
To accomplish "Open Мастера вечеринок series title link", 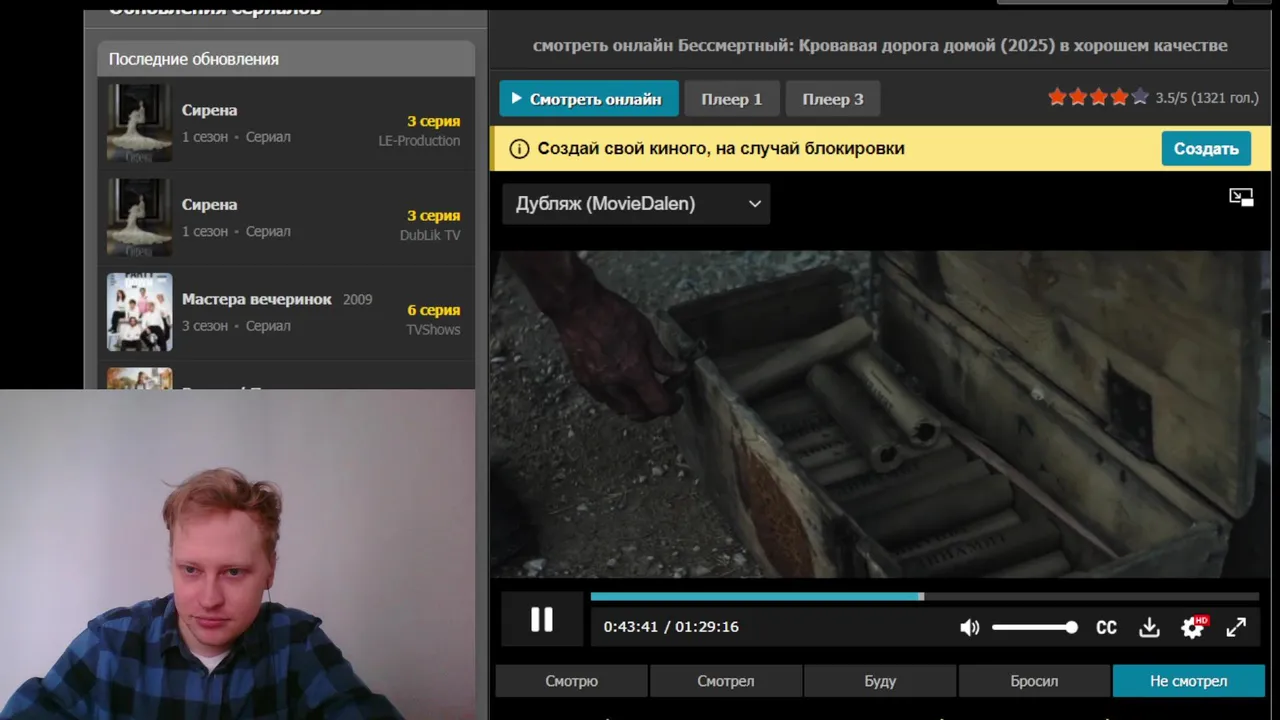I will coord(257,299).
